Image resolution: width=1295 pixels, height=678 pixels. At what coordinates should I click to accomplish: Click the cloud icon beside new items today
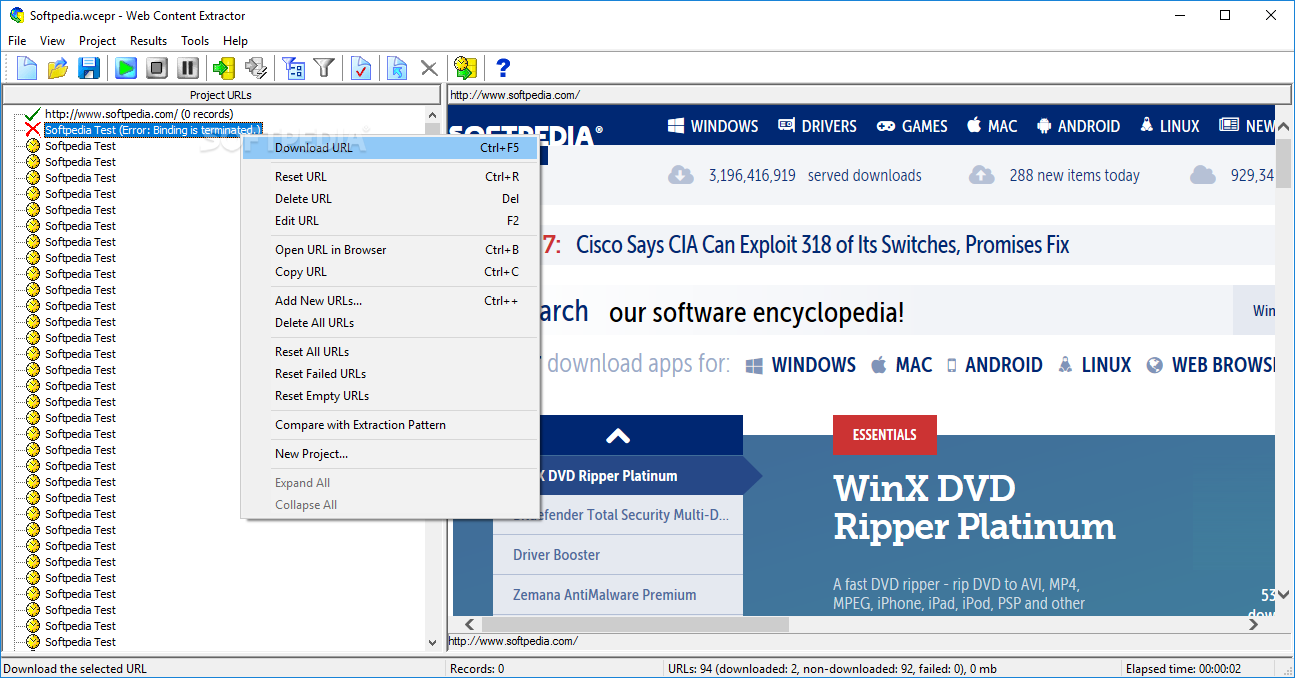982,176
